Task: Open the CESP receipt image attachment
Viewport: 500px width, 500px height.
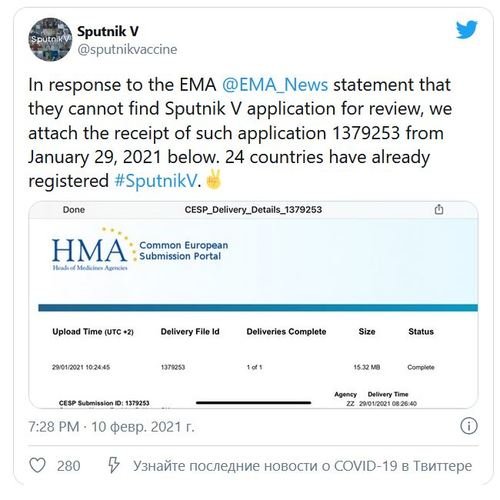Action: click(253, 305)
